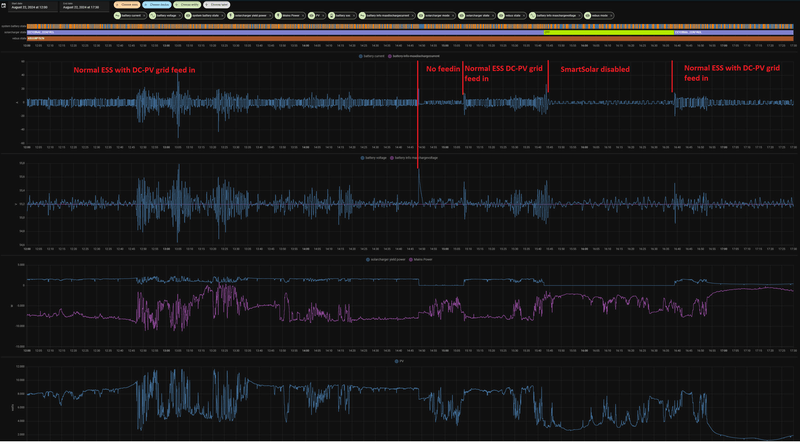Remove the system battery state chip
This screenshot has width=800, height=444.
(222, 16)
